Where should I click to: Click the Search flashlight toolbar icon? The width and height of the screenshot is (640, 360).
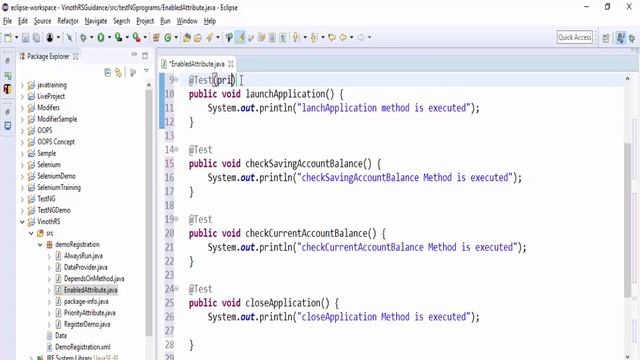click(209, 38)
